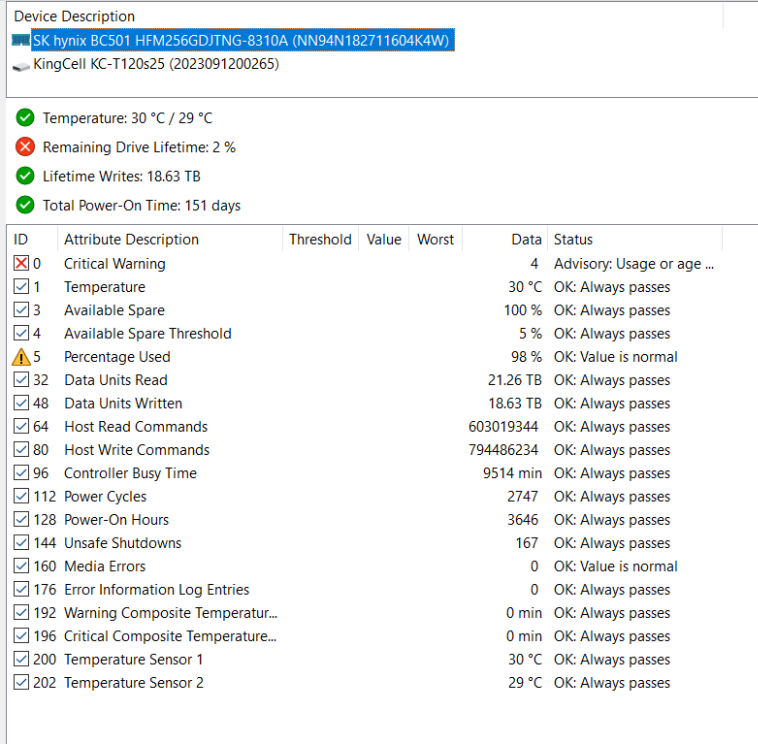Click the Data column header
This screenshot has height=744, width=758.
pyautogui.click(x=505, y=239)
